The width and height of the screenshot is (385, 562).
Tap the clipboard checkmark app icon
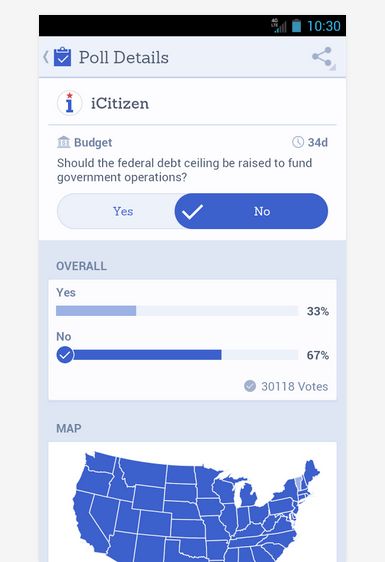point(62,57)
